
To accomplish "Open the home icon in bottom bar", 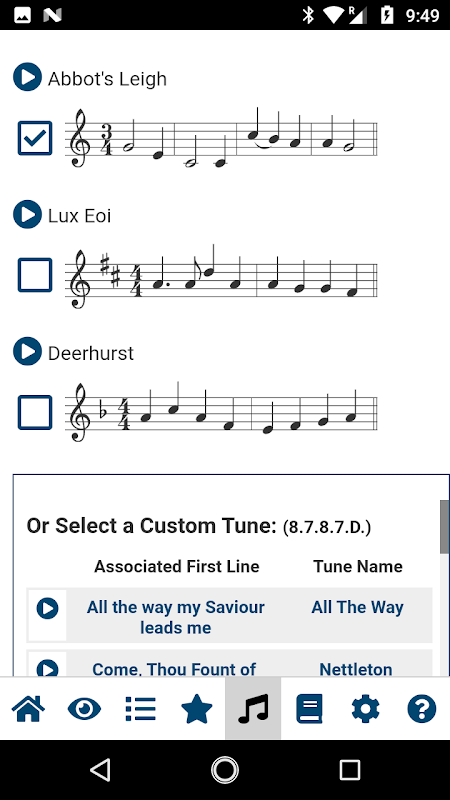I will 28,709.
